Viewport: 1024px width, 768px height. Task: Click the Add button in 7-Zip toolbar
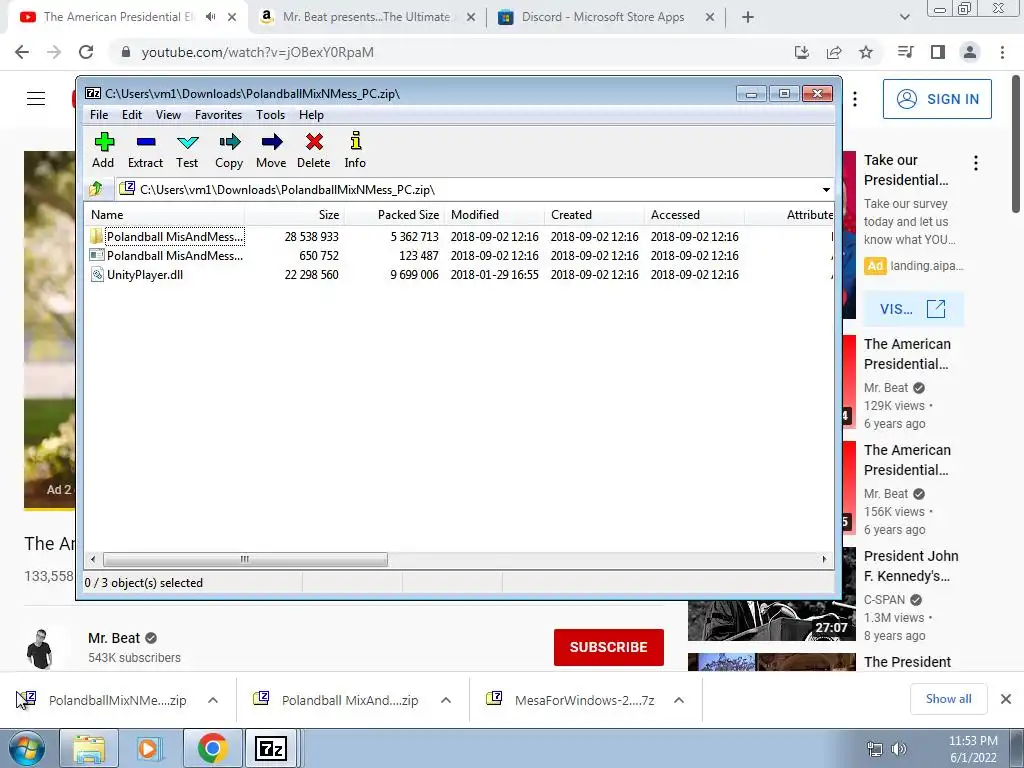point(103,150)
